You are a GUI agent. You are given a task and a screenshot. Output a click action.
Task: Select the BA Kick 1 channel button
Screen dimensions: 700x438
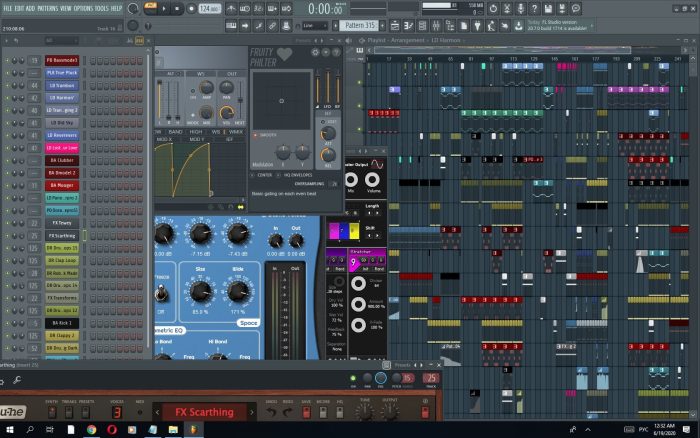(x=62, y=323)
